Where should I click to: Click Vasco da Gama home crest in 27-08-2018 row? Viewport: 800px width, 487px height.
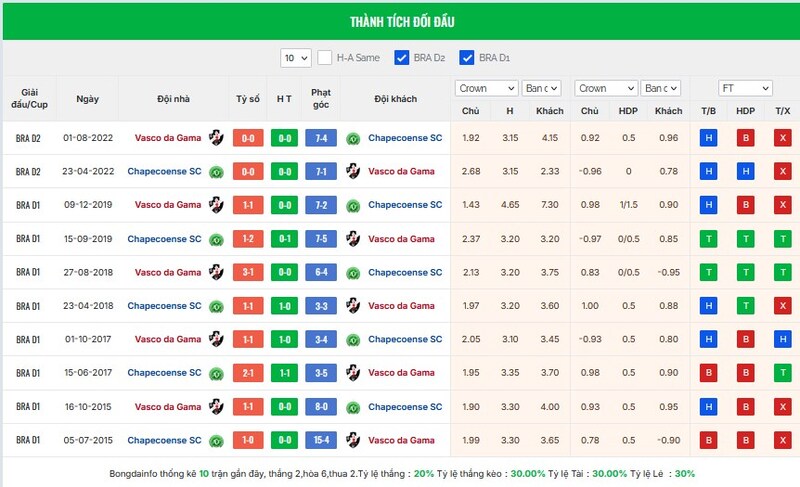tap(216, 272)
